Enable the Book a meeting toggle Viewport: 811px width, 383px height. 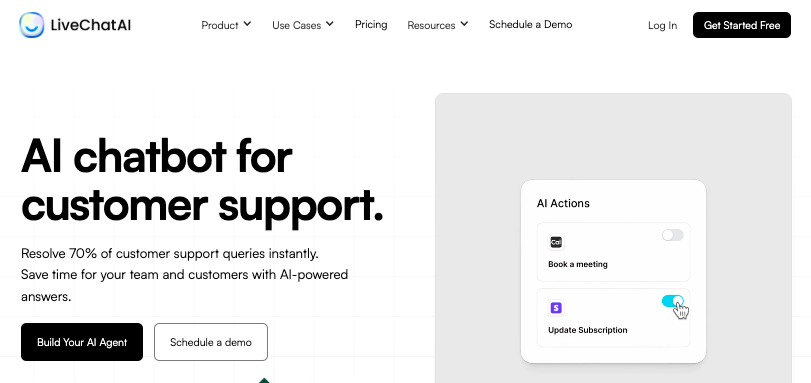[x=672, y=235]
